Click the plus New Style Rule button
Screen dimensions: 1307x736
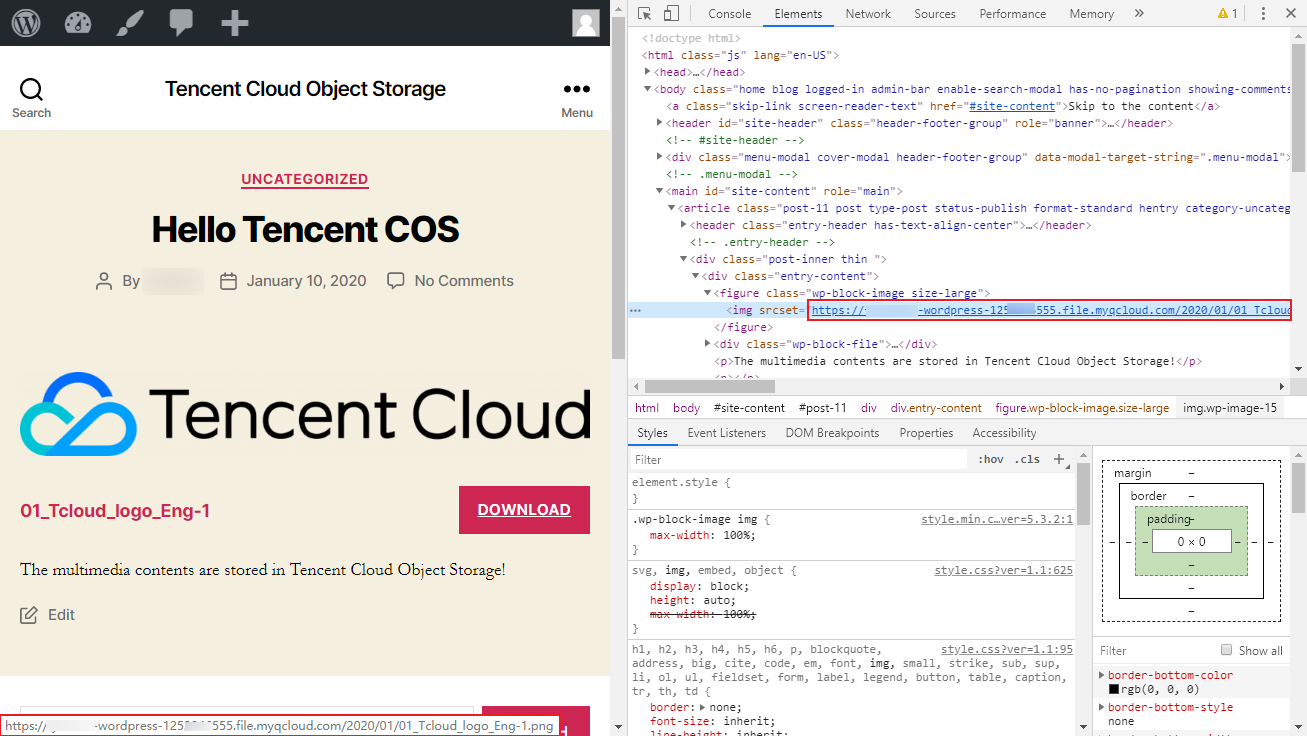1059,459
